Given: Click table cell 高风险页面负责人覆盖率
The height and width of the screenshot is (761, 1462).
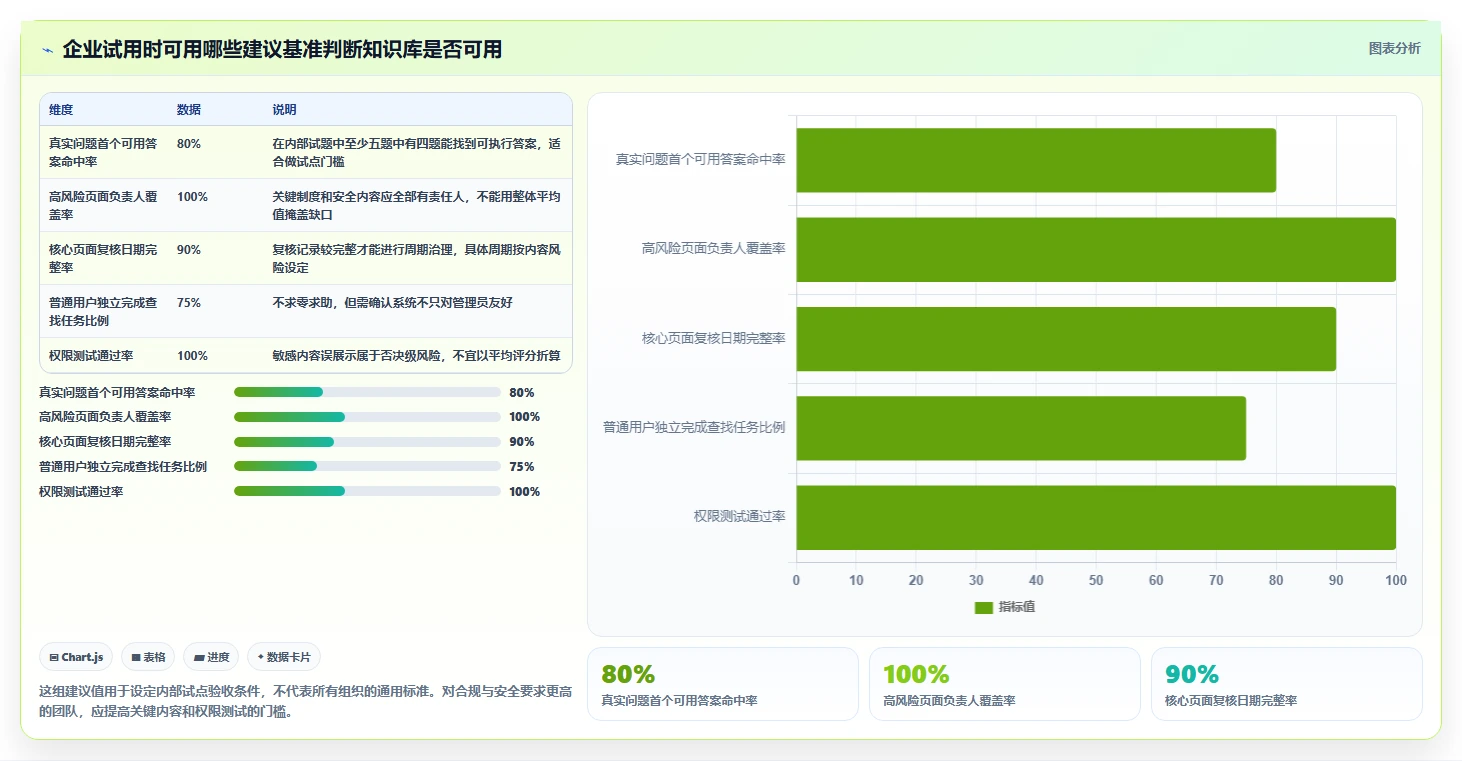Looking at the screenshot, I should (x=103, y=206).
